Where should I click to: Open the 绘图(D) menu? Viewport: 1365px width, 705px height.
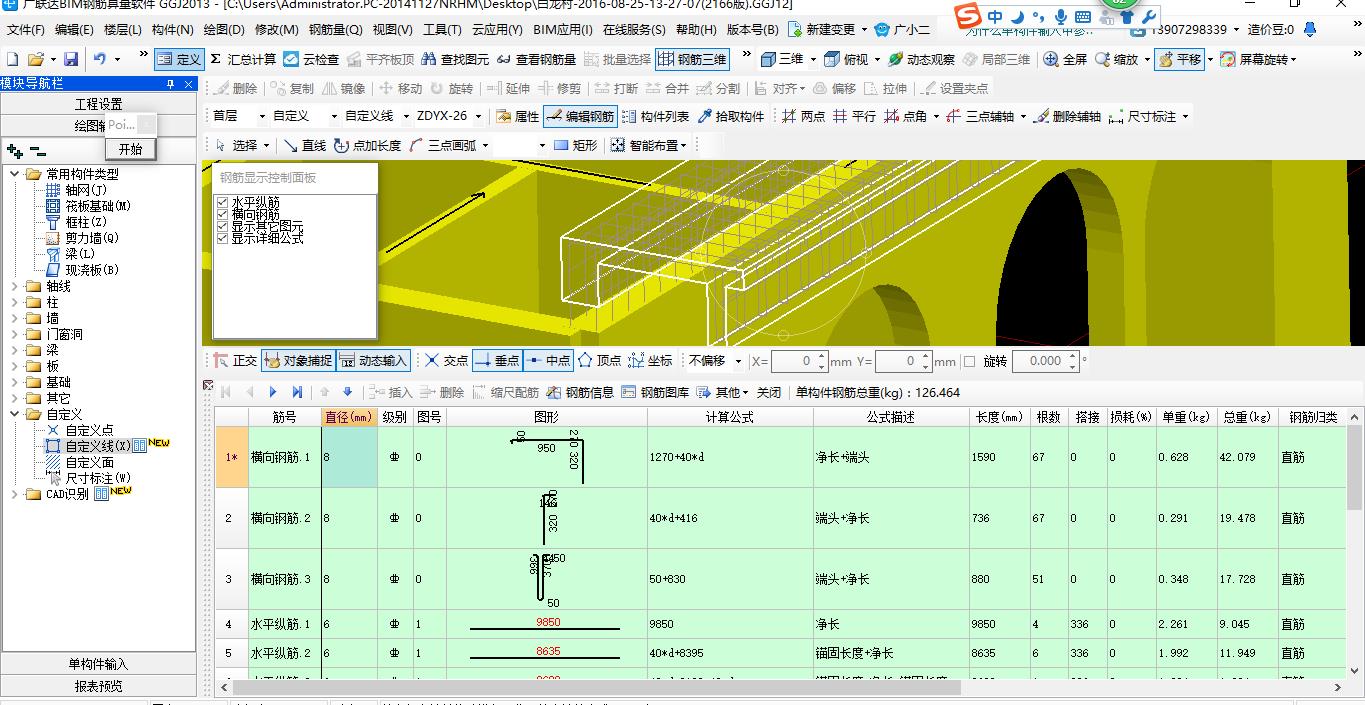[224, 30]
